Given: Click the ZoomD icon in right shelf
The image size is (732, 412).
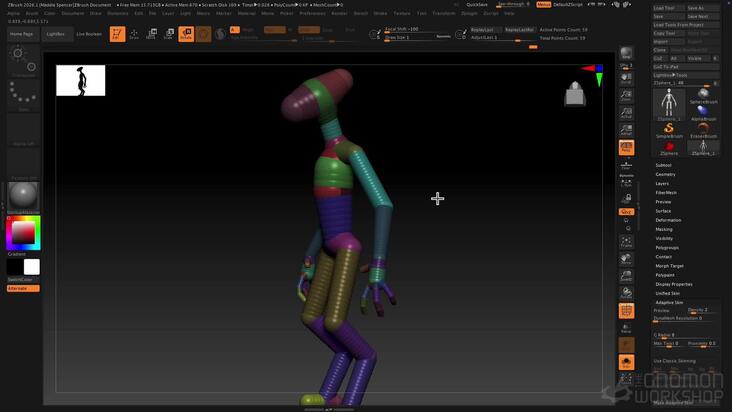Looking at the screenshot, I should pyautogui.click(x=626, y=276).
